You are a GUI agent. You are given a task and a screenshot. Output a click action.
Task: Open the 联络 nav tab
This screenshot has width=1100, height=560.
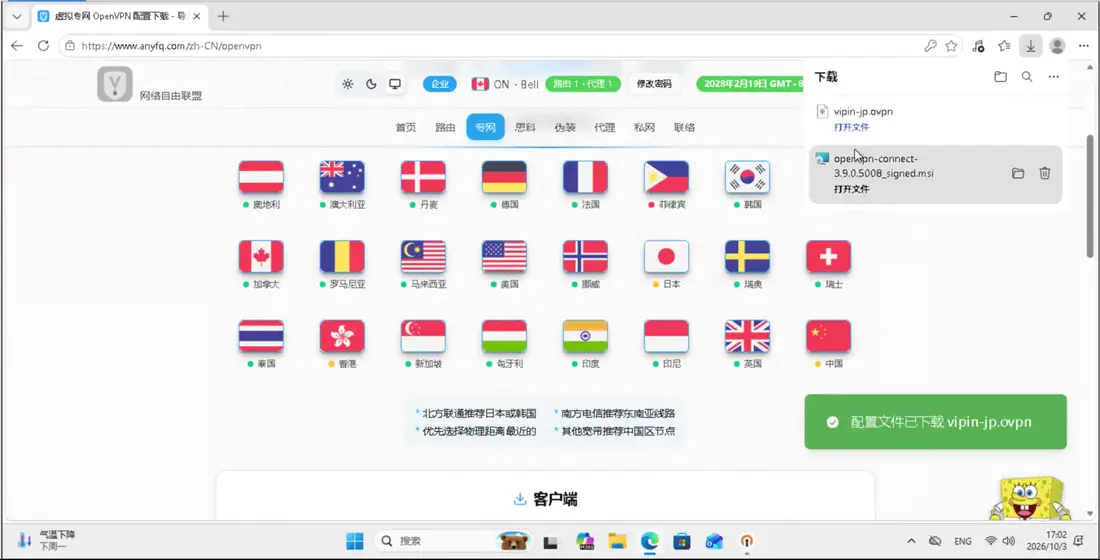click(x=685, y=127)
